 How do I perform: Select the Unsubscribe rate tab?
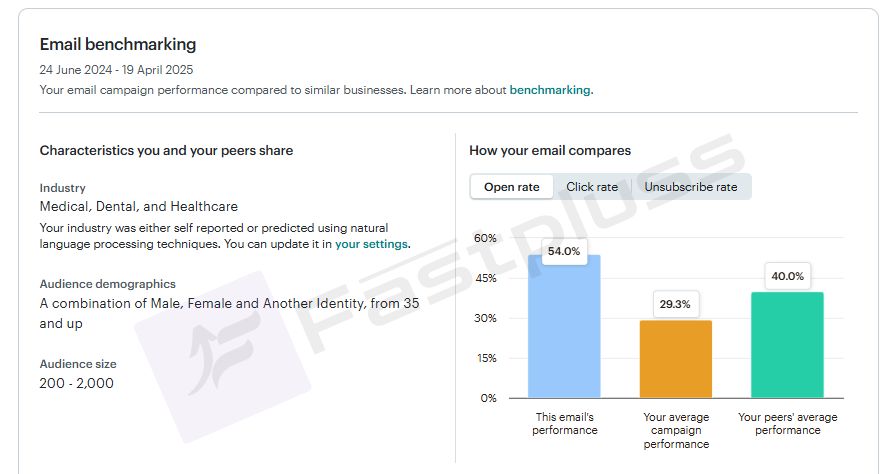point(691,187)
